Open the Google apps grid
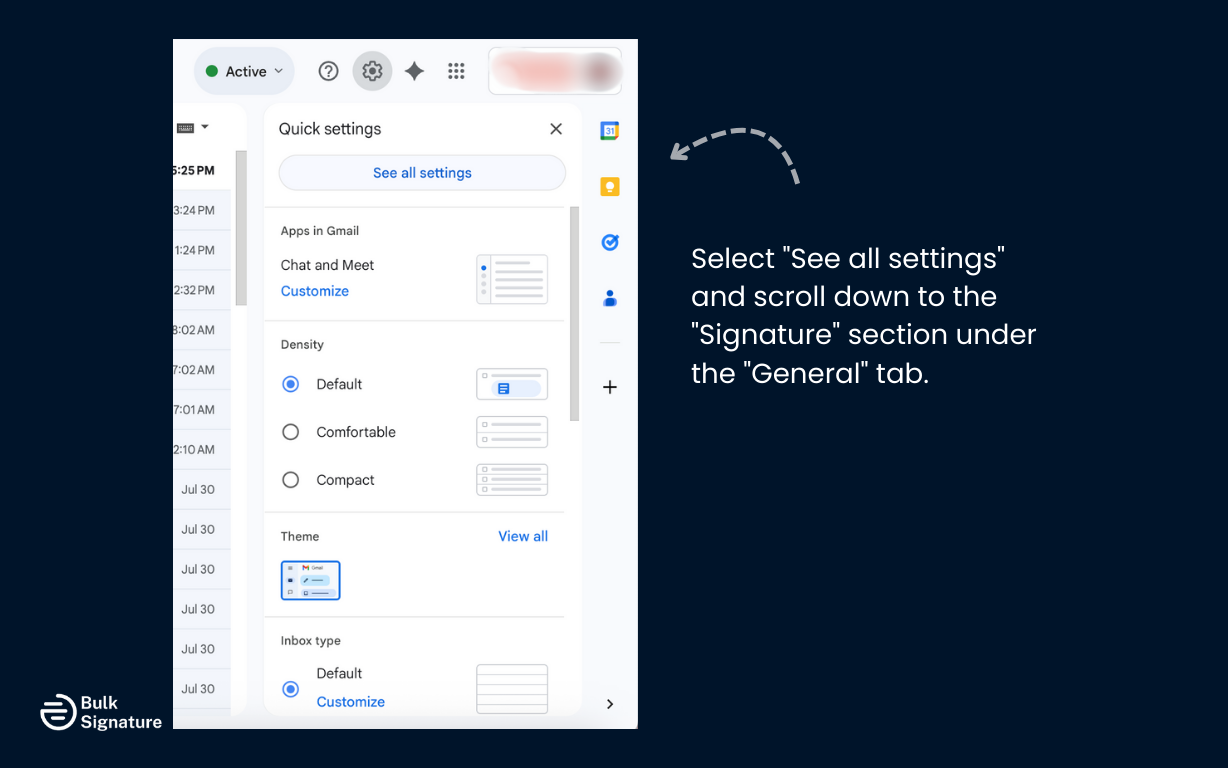Screen dimensions: 1228x768 [456, 71]
